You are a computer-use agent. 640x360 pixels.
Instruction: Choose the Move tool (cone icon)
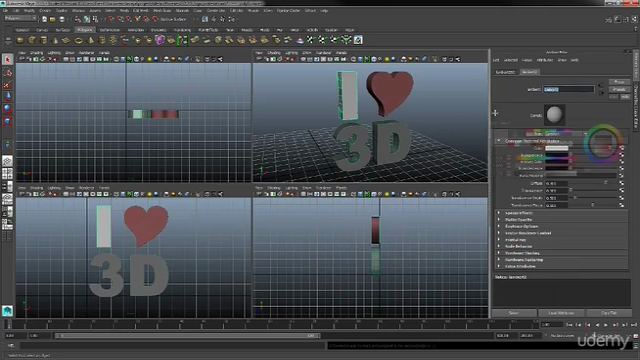tap(7, 97)
